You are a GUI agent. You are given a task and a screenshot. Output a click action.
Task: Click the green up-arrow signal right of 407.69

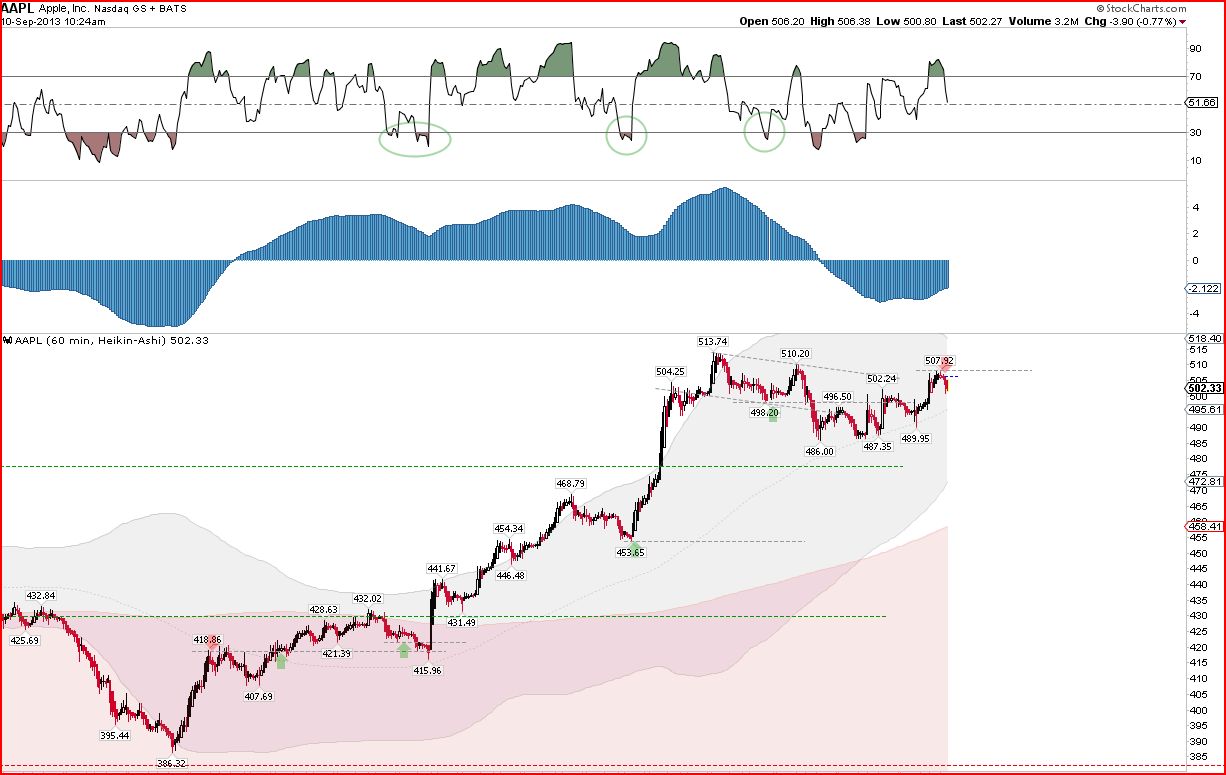pyautogui.click(x=281, y=660)
